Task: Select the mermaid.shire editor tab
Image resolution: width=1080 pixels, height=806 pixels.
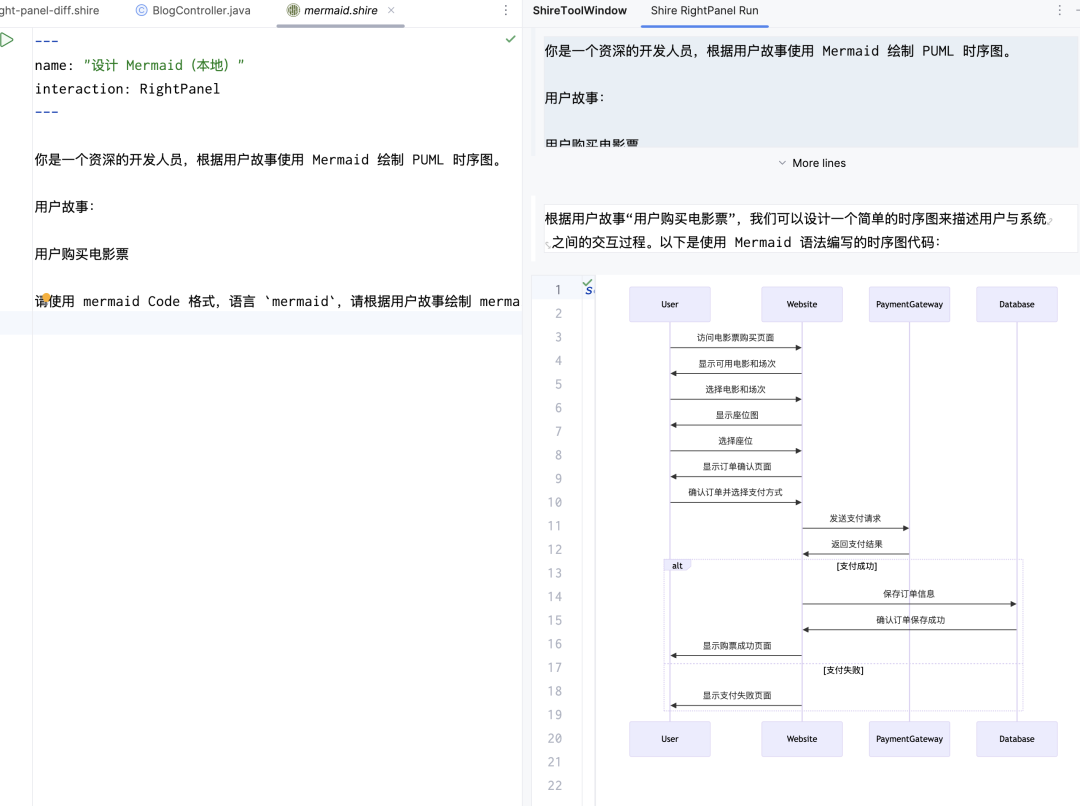Action: click(x=341, y=10)
